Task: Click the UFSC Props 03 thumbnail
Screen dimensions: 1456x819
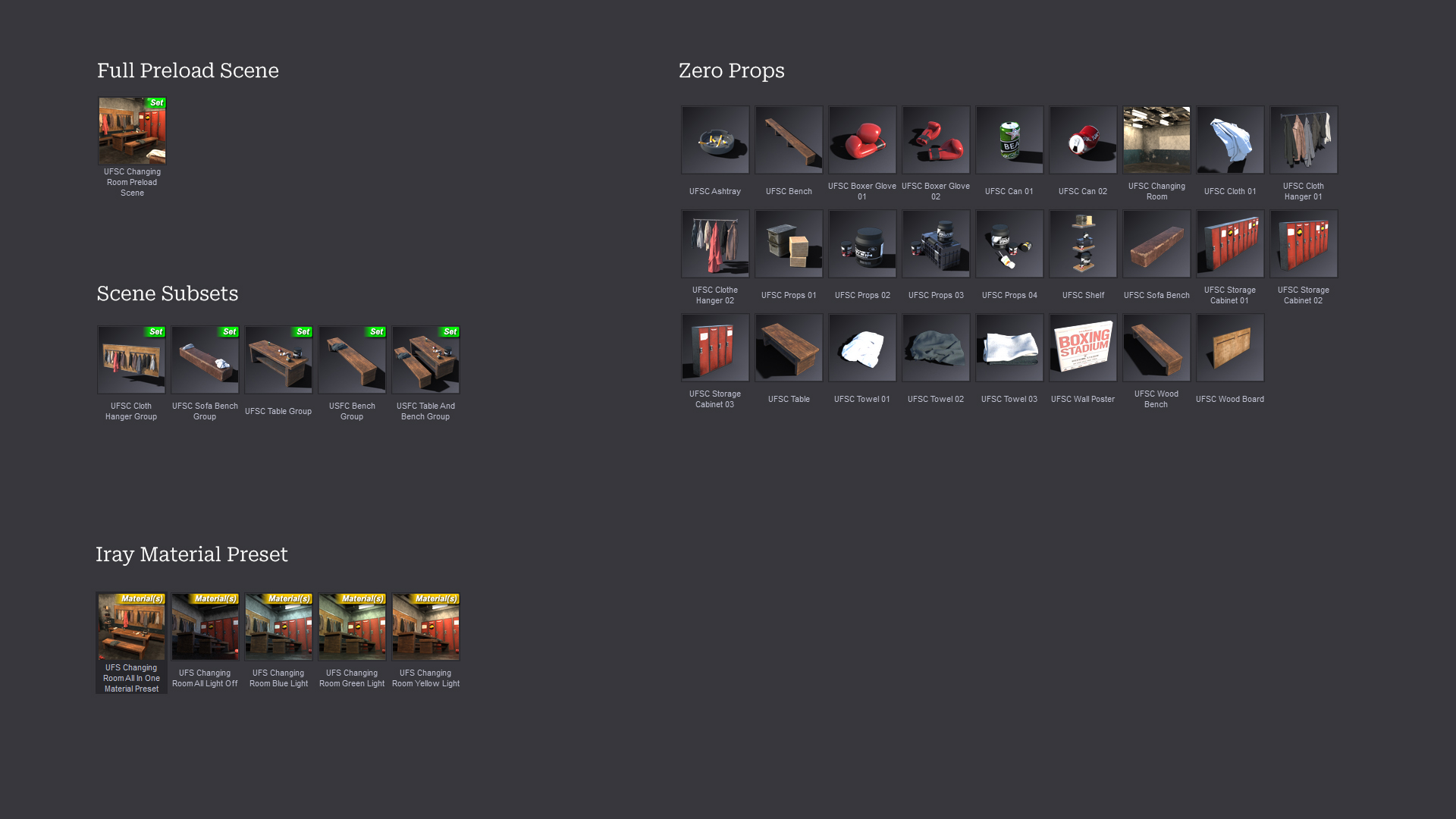Action: [935, 243]
